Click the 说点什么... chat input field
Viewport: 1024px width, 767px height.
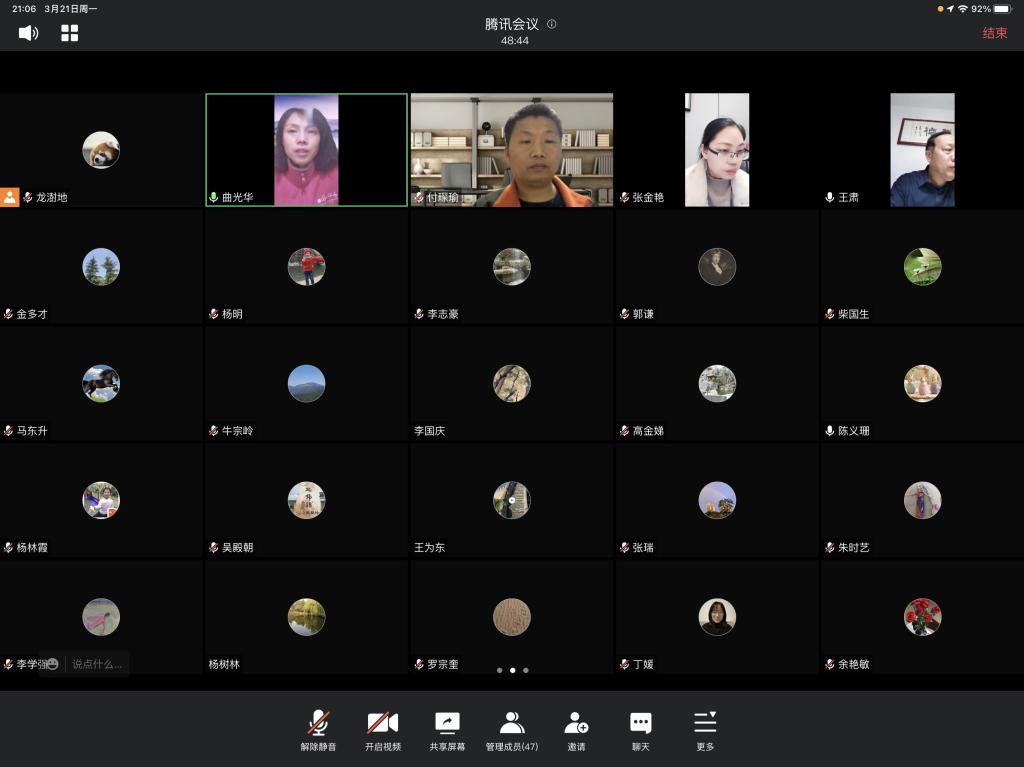(97, 664)
